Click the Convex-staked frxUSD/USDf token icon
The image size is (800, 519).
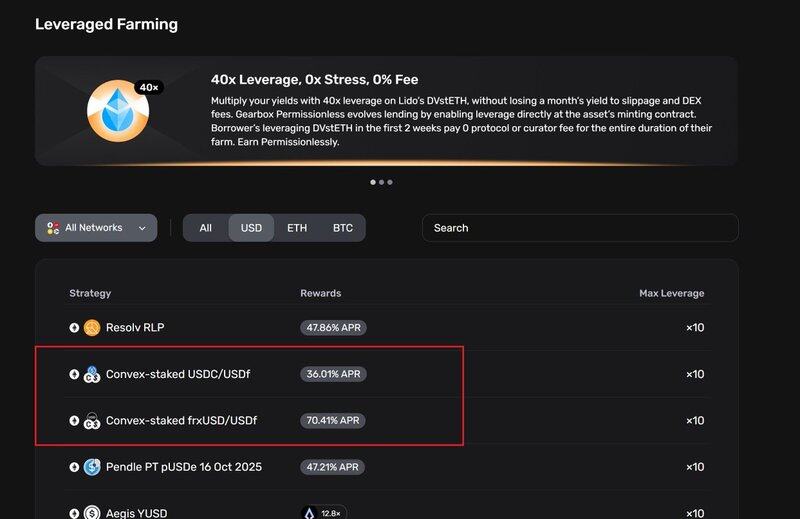(92, 421)
